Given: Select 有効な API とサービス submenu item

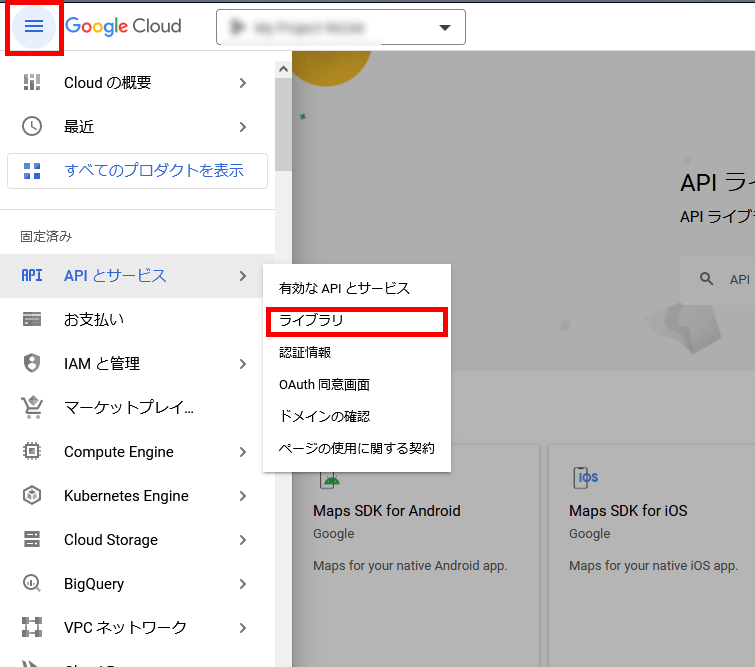Looking at the screenshot, I should (357, 288).
